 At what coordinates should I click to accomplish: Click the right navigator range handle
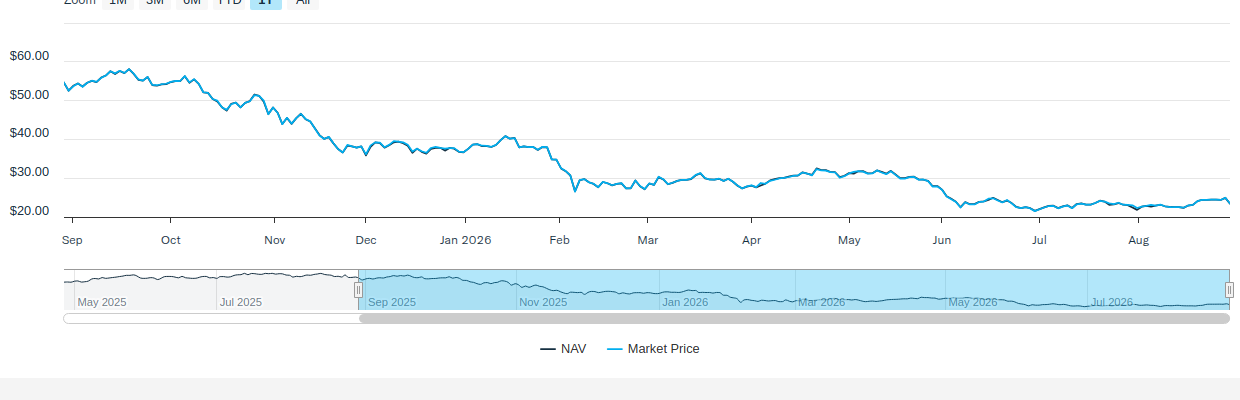tap(1230, 289)
